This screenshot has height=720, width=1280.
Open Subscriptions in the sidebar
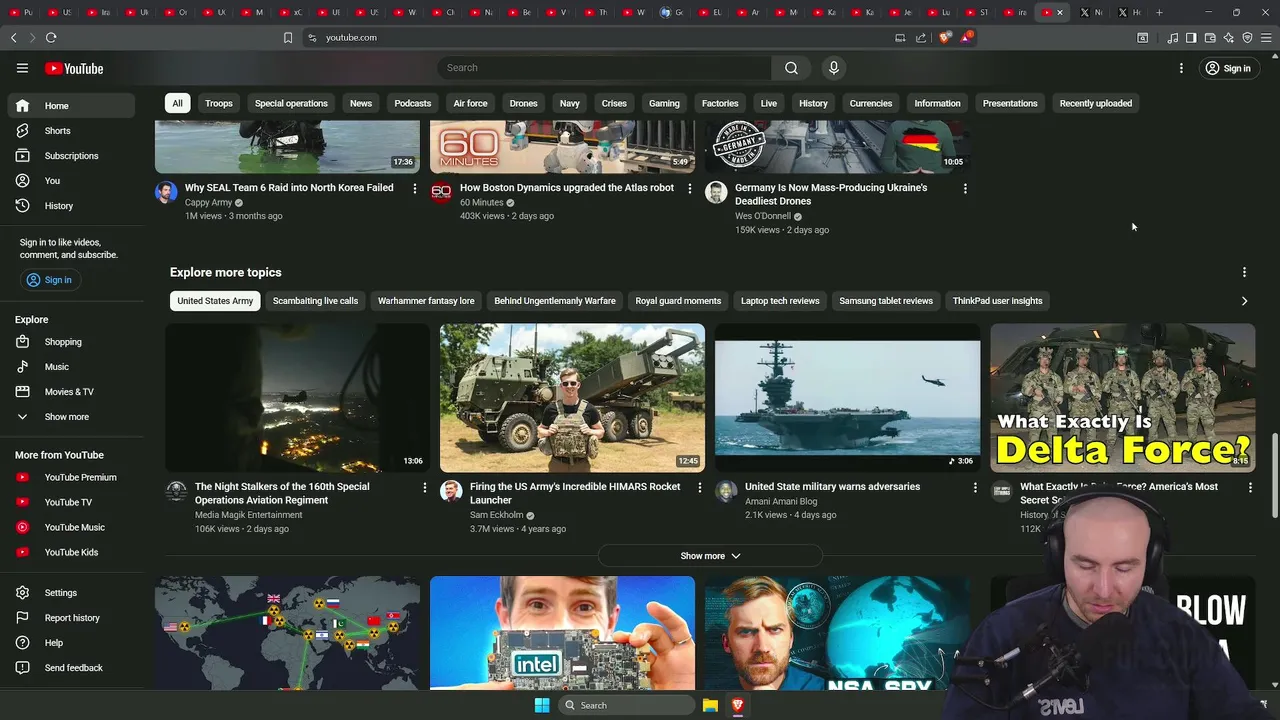pyautogui.click(x=71, y=156)
